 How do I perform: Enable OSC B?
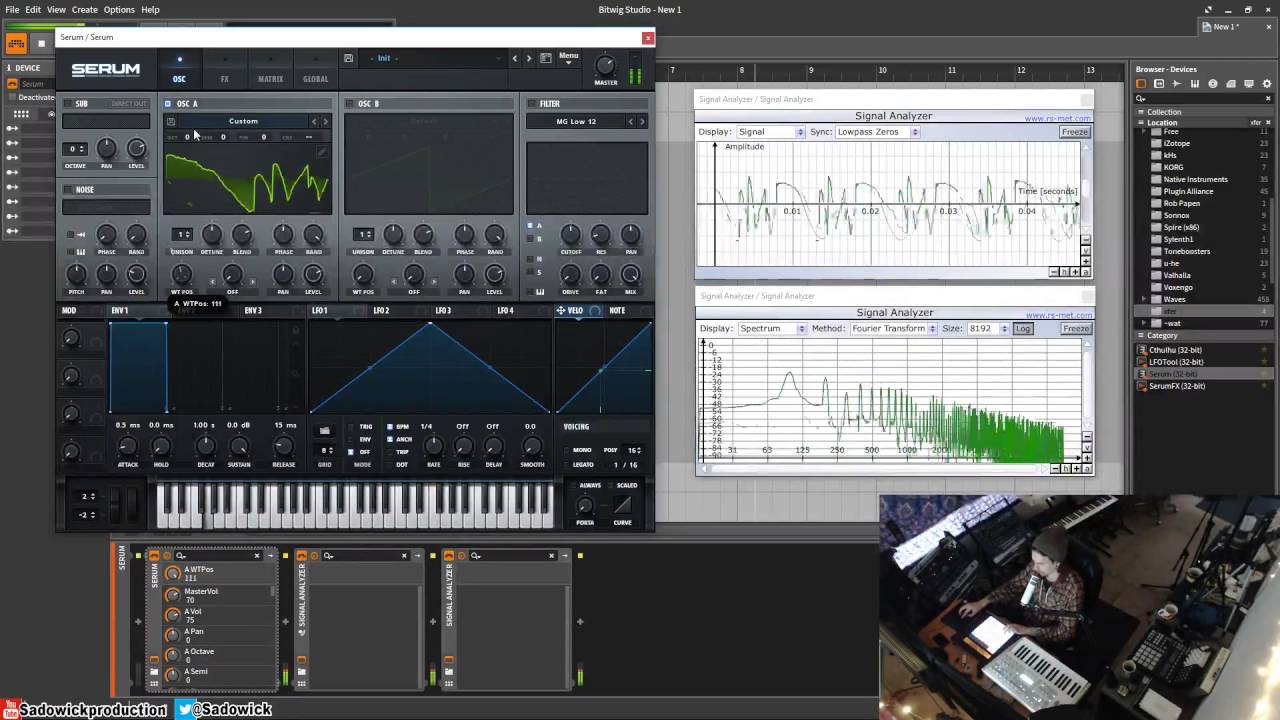point(349,104)
